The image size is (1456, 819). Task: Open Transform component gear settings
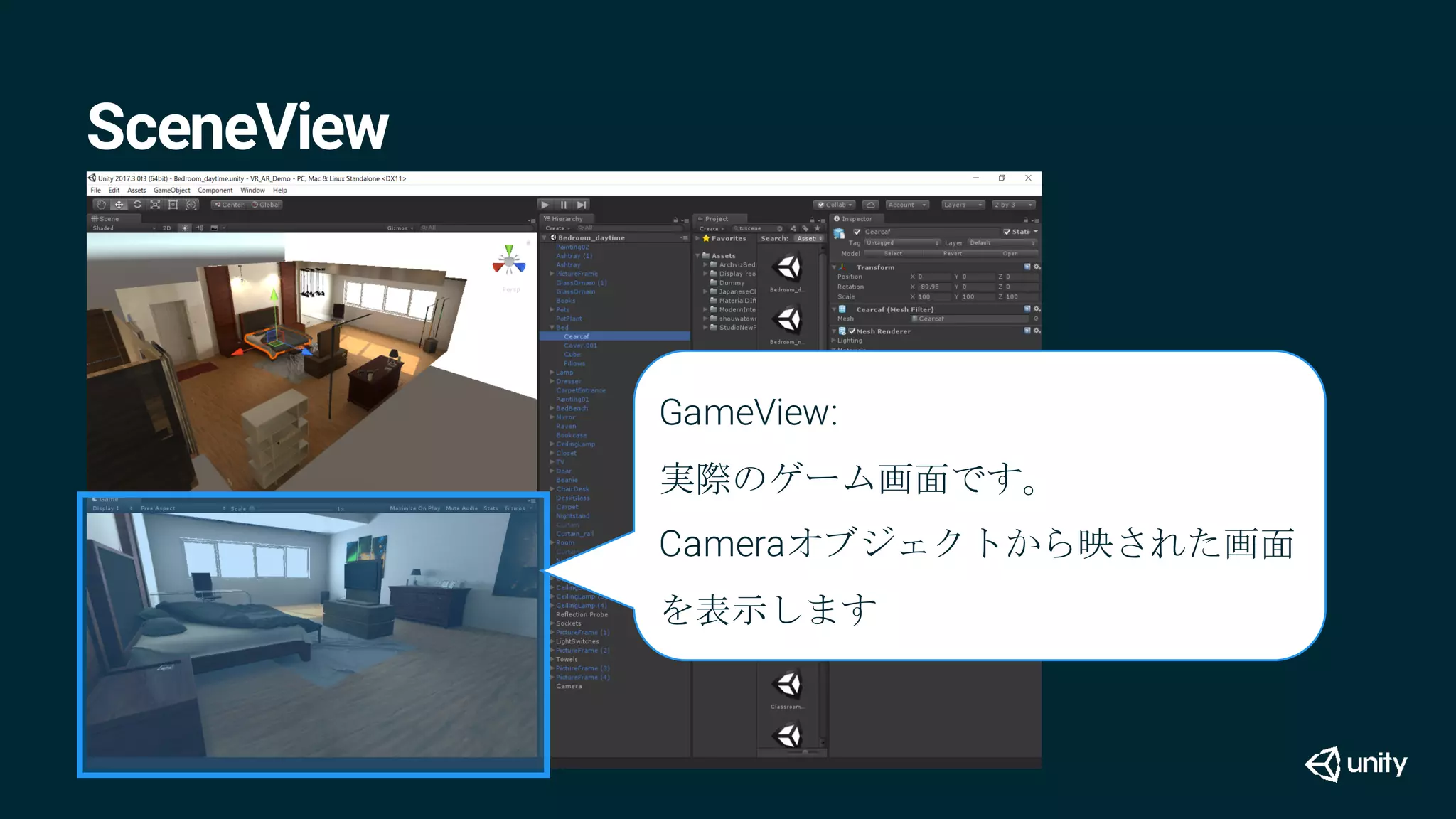[x=1037, y=267]
